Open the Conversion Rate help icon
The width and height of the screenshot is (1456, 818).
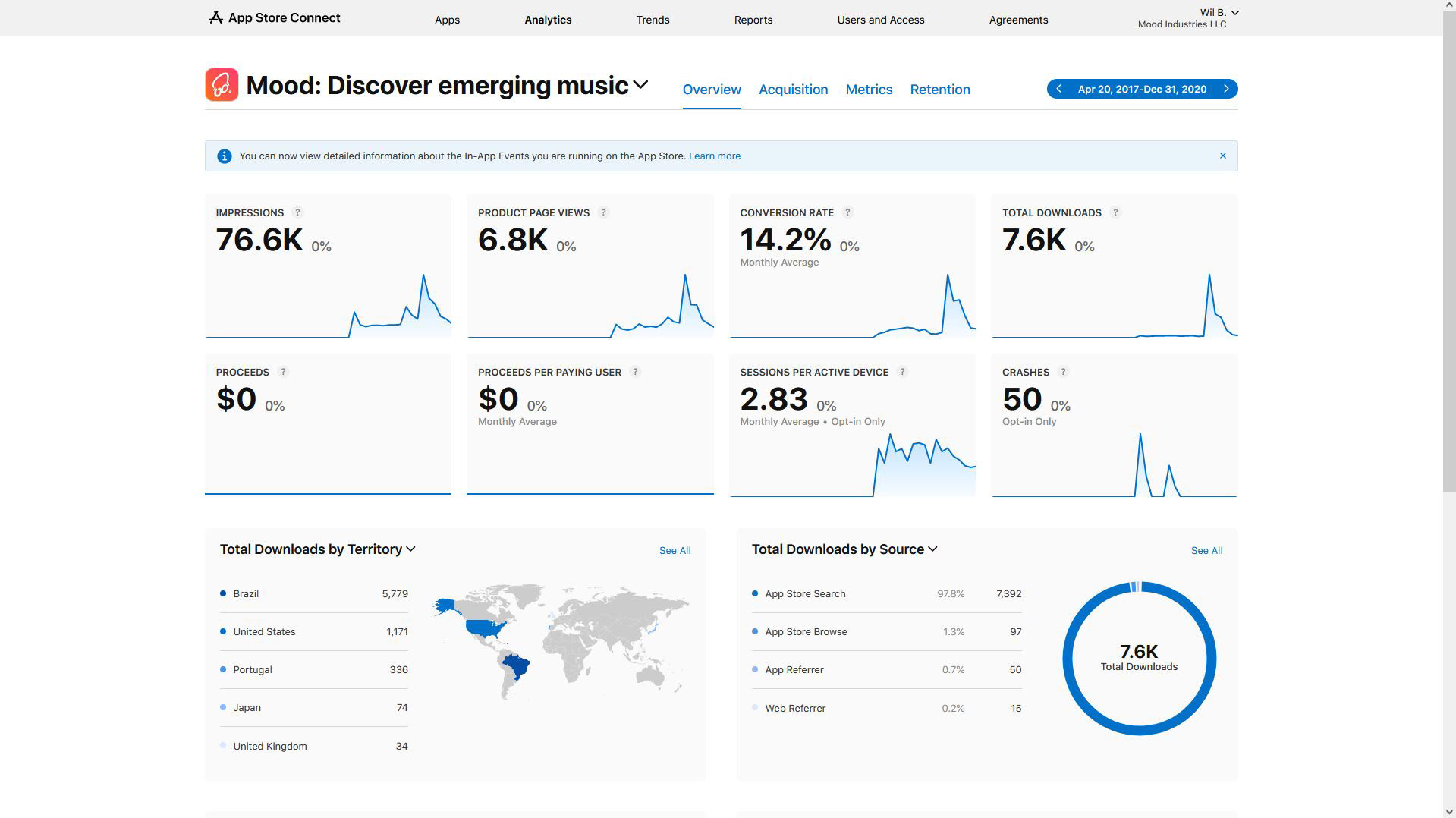[x=847, y=212]
